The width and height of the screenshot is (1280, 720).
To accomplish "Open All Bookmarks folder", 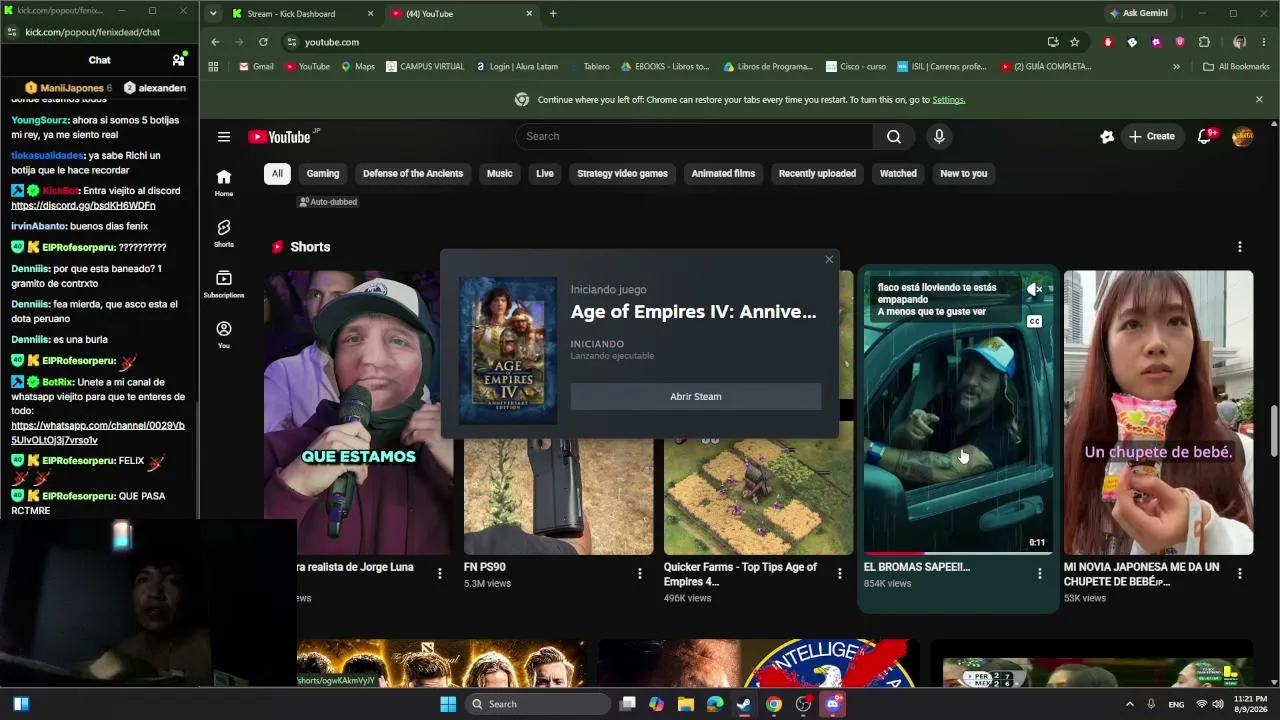I will click(1236, 67).
